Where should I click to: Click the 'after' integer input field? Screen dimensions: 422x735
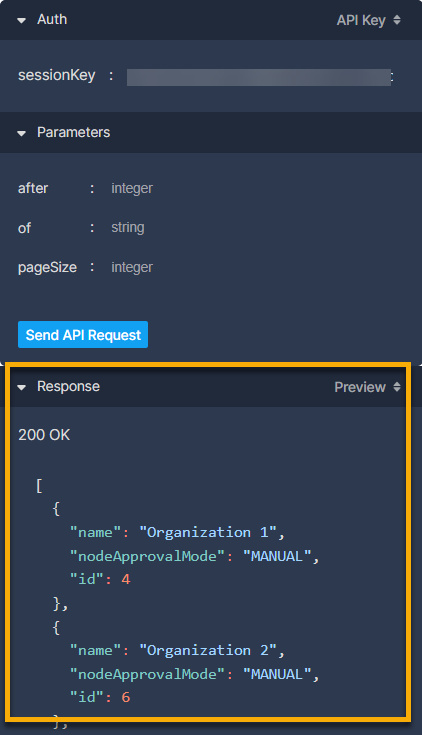tap(132, 188)
